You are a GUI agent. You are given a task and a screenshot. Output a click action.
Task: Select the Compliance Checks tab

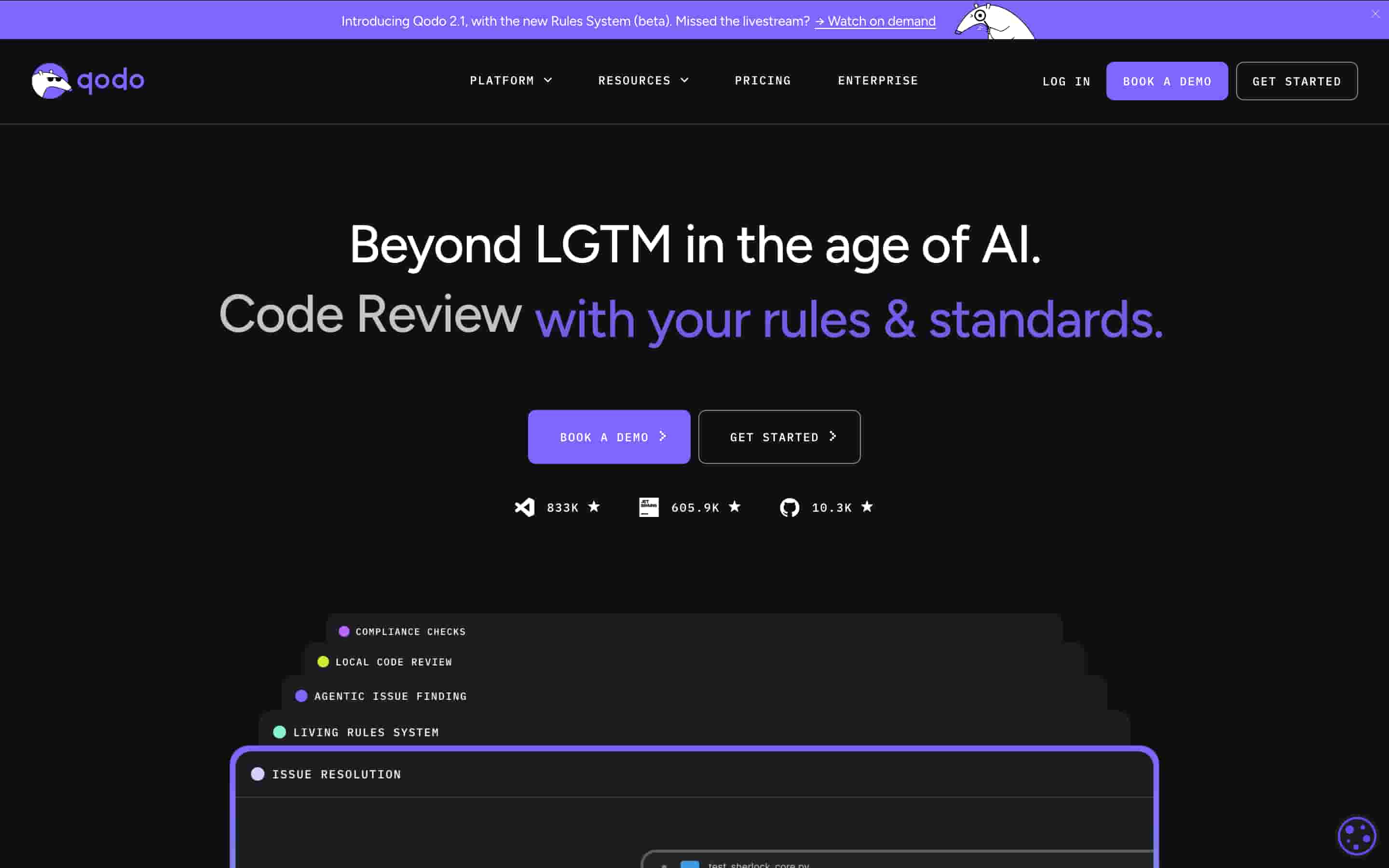[410, 632]
